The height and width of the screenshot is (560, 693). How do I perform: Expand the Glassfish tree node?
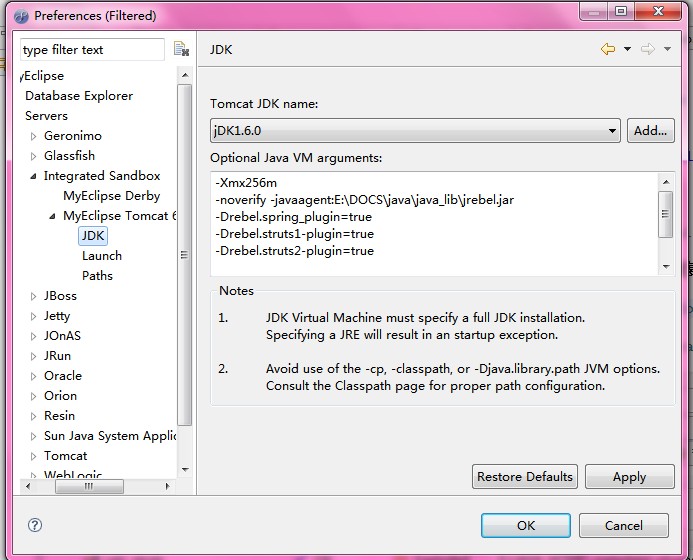coord(33,156)
